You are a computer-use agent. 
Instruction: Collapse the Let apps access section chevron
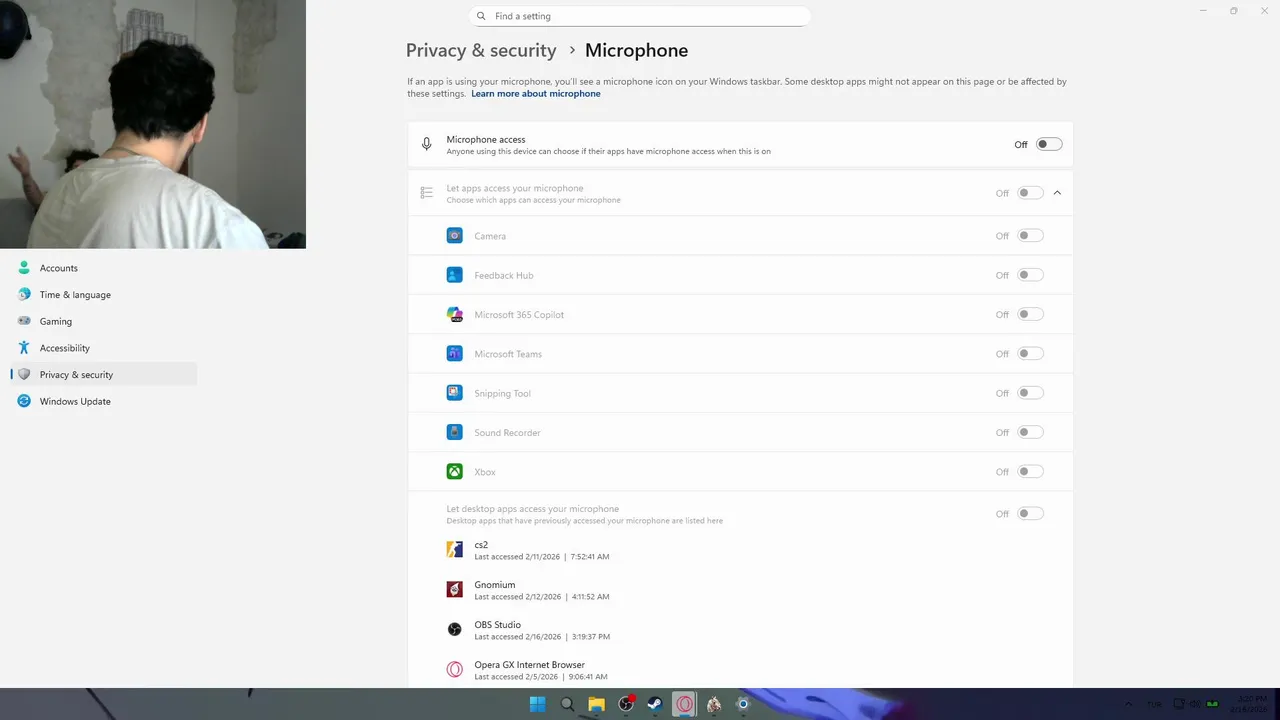point(1057,193)
